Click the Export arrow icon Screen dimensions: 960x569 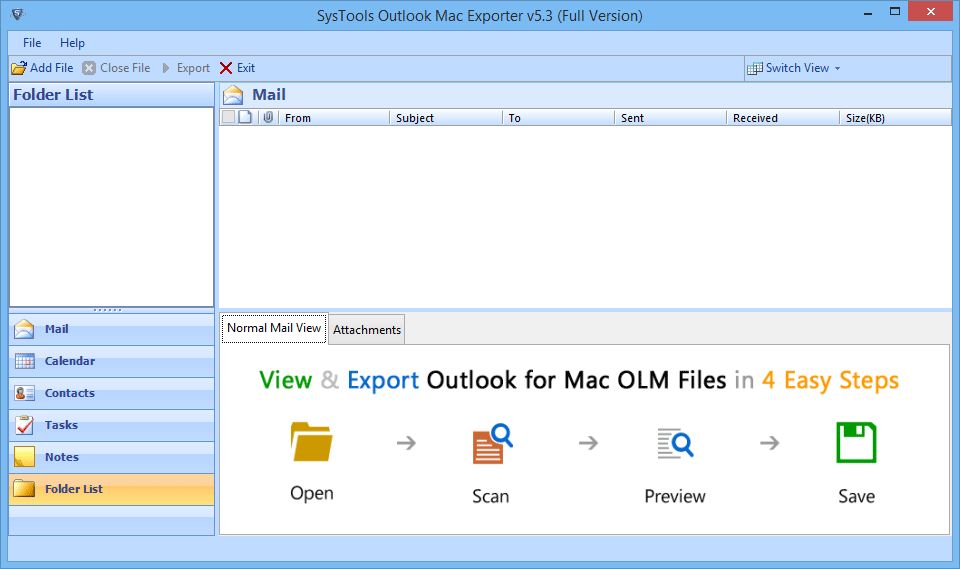pyautogui.click(x=165, y=68)
